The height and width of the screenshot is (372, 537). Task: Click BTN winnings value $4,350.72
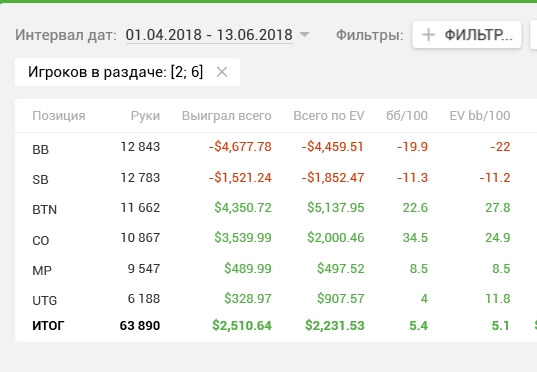243,208
